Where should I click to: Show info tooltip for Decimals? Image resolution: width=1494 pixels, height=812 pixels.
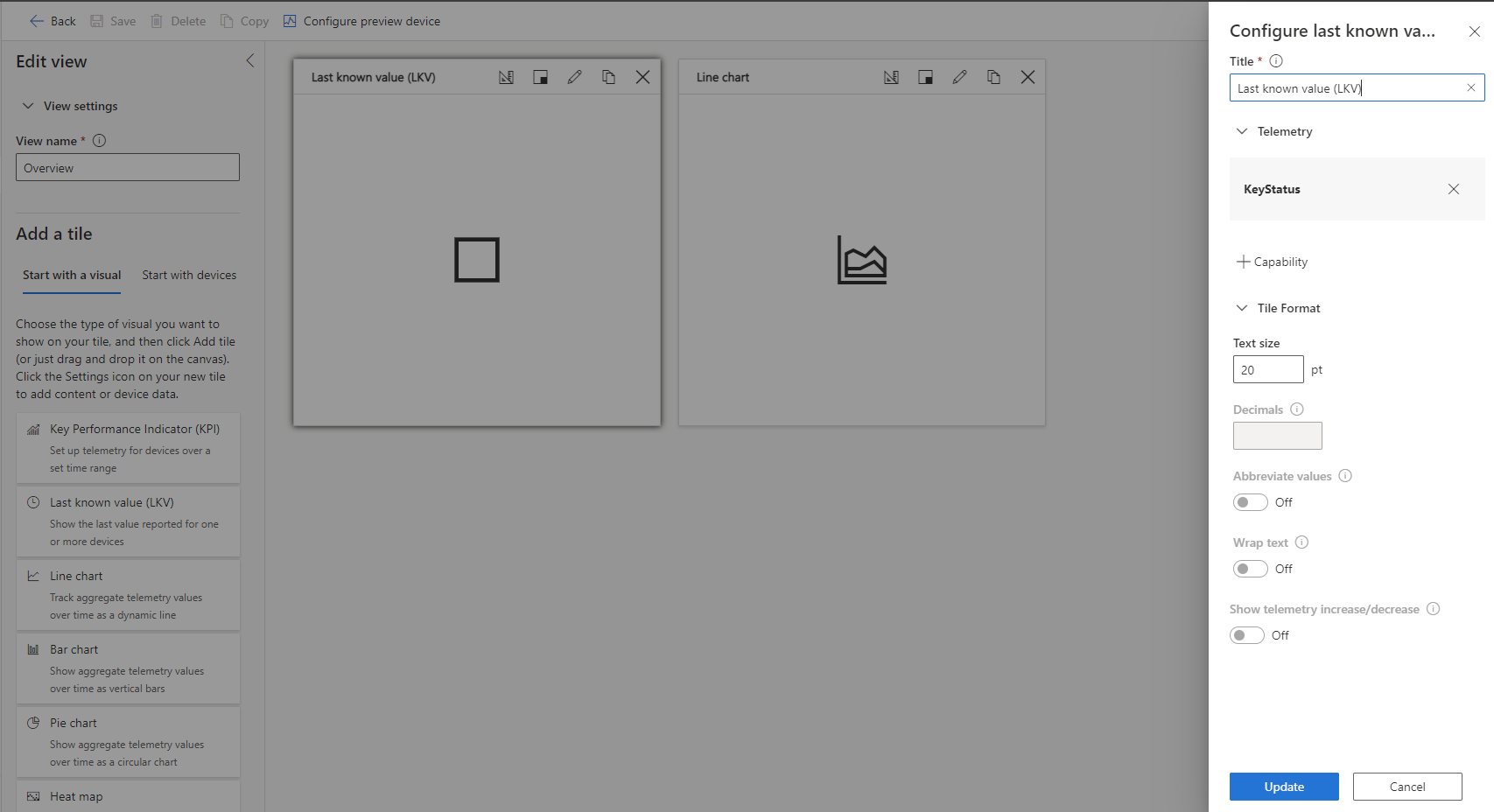coord(1297,409)
